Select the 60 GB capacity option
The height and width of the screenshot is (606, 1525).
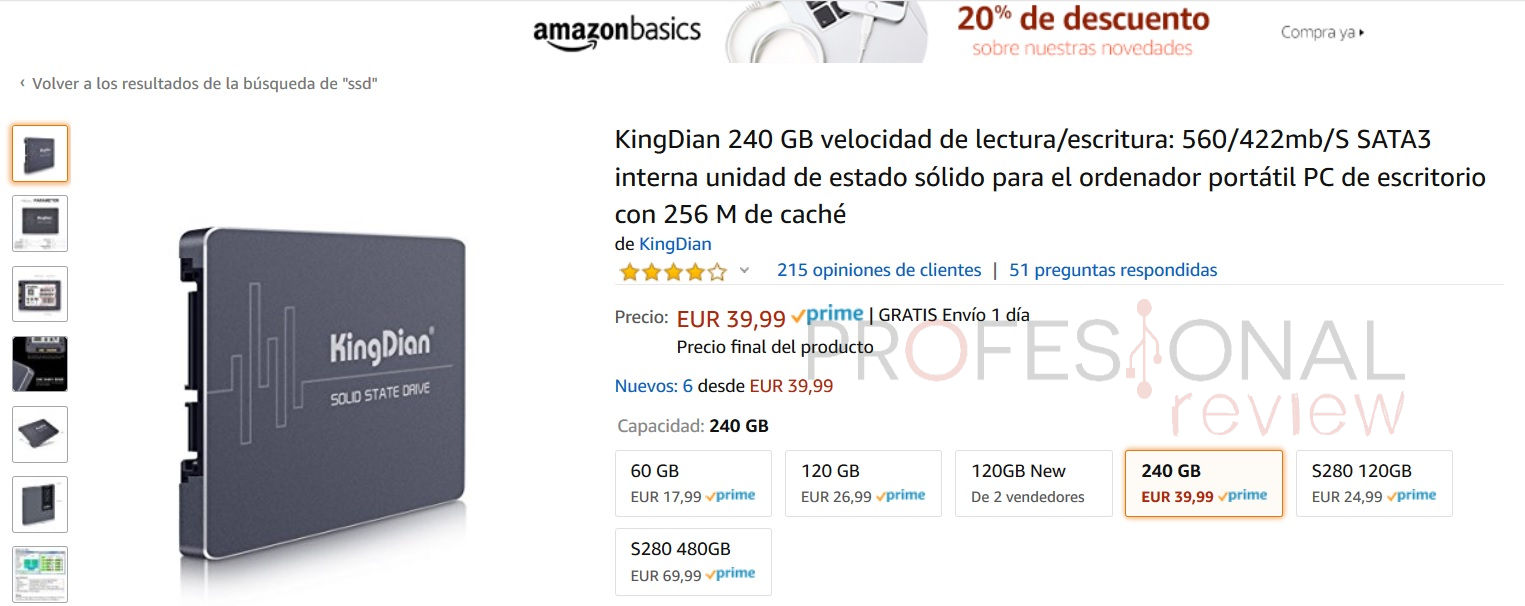pos(693,483)
